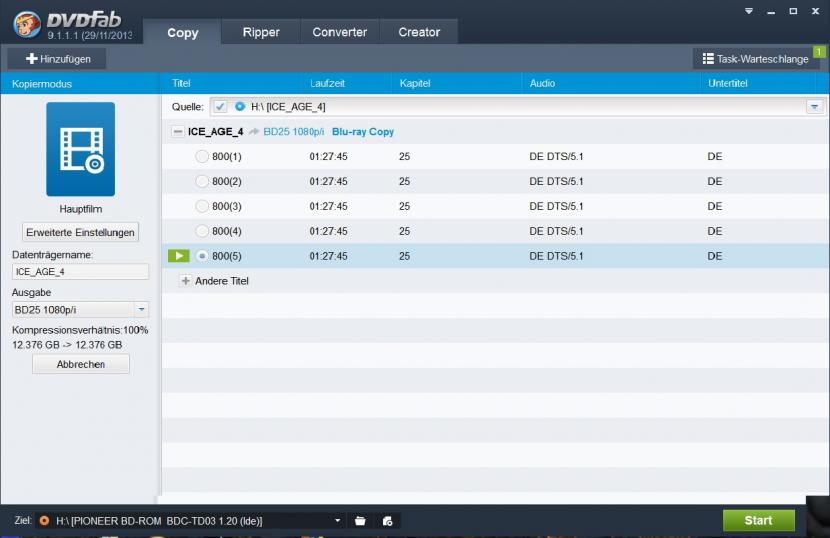Image resolution: width=830 pixels, height=538 pixels.
Task: Click the disc icon in source row
Action: click(x=240, y=106)
